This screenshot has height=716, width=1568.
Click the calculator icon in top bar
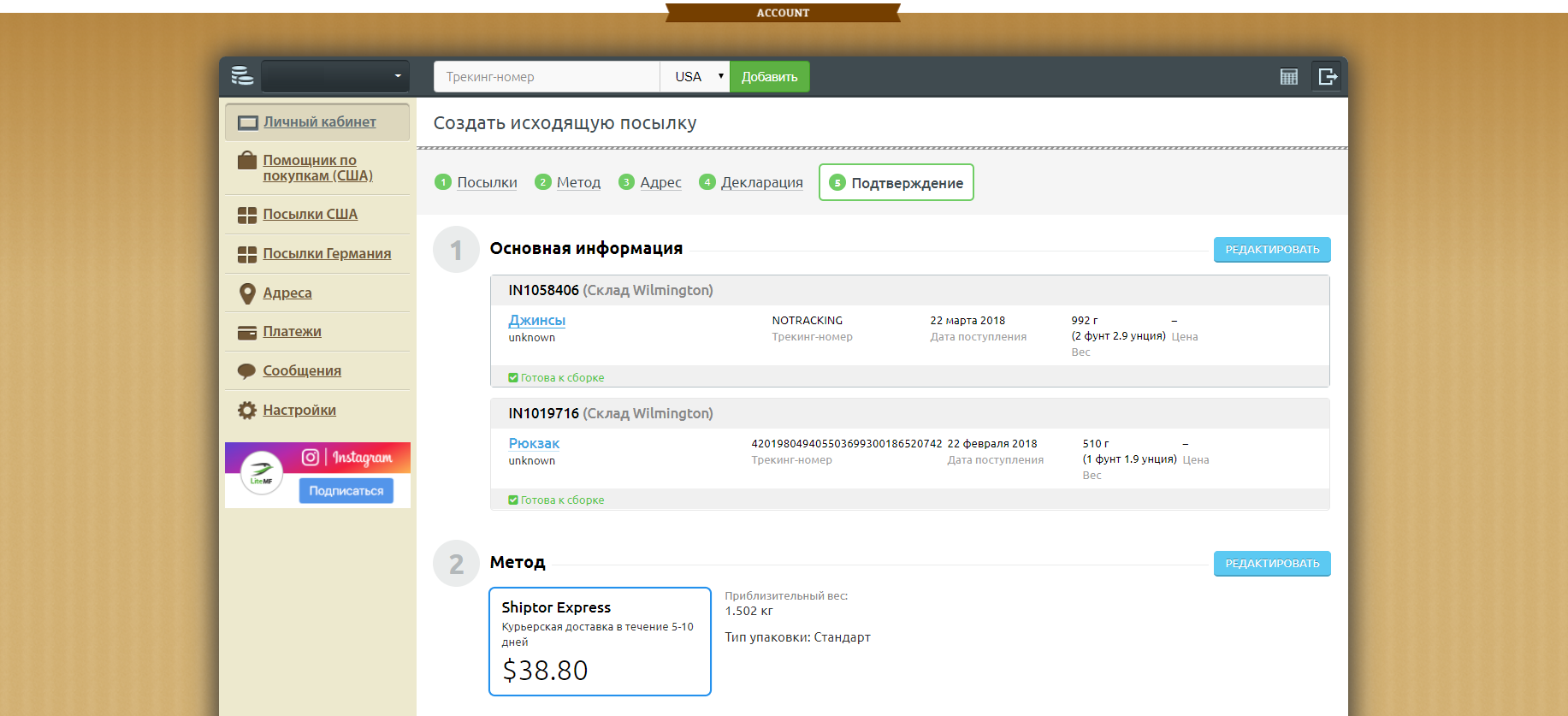tap(1288, 77)
